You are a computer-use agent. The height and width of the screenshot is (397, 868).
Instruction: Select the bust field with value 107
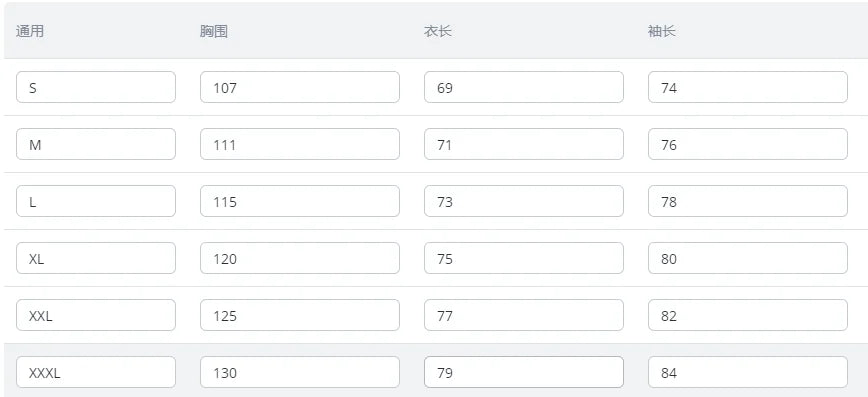pos(299,87)
